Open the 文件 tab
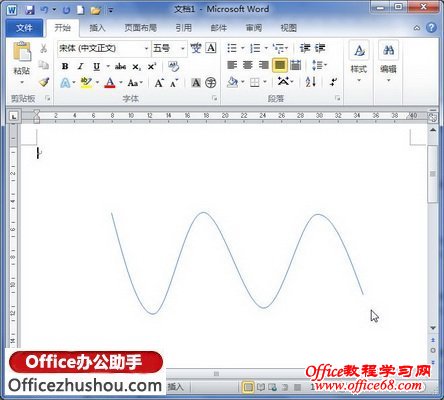 click(x=24, y=28)
